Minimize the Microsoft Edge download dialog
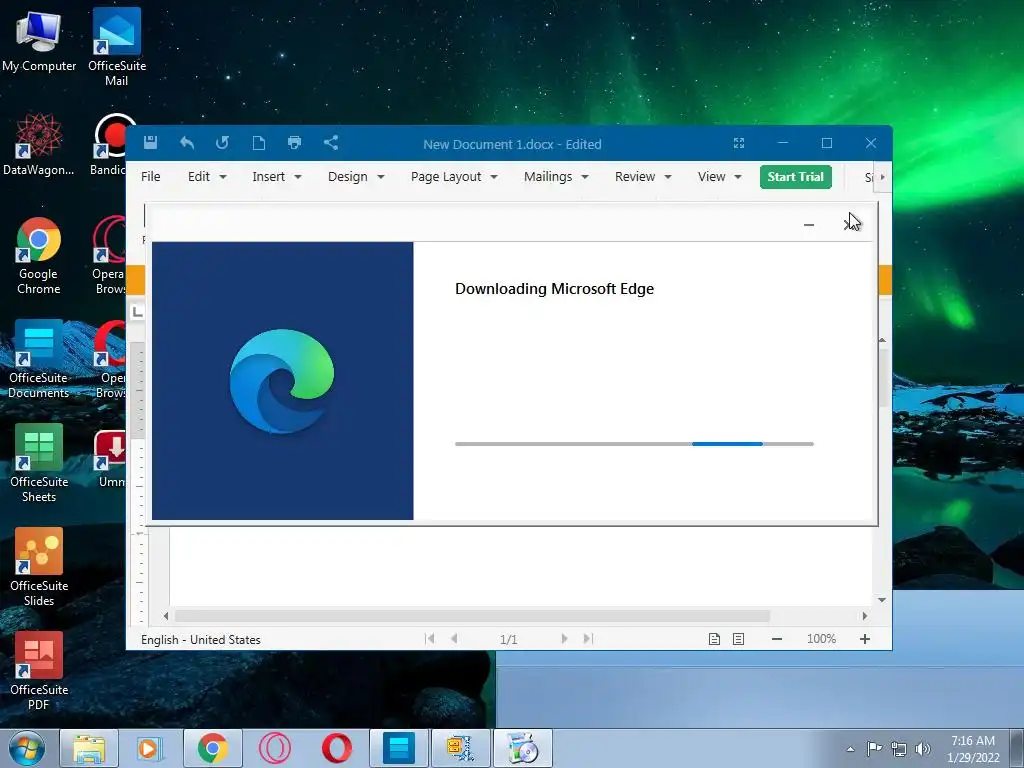Screen dimensions: 1024x768 [808, 225]
